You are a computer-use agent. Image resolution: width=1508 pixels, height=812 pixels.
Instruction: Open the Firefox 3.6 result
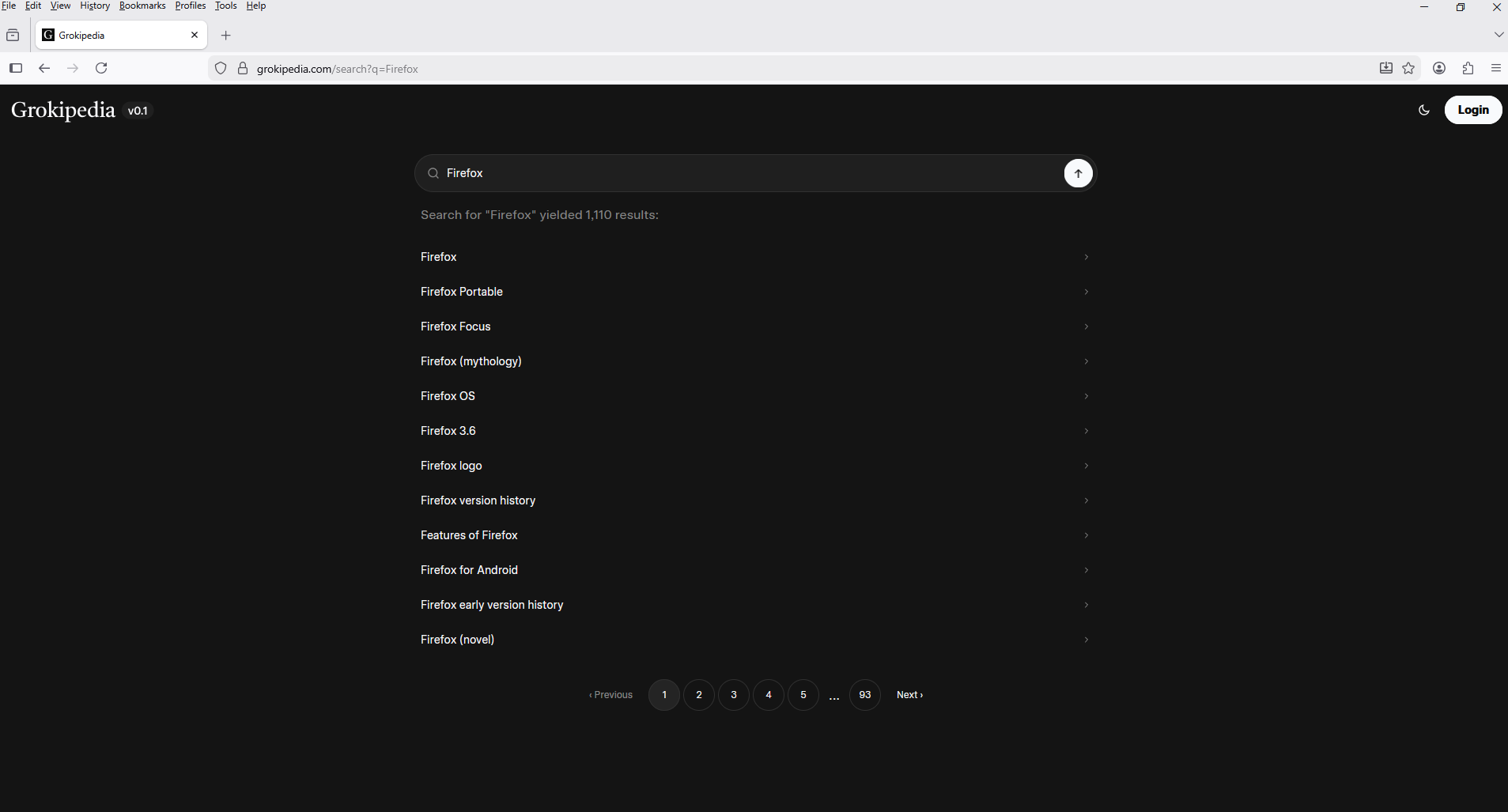(755, 431)
